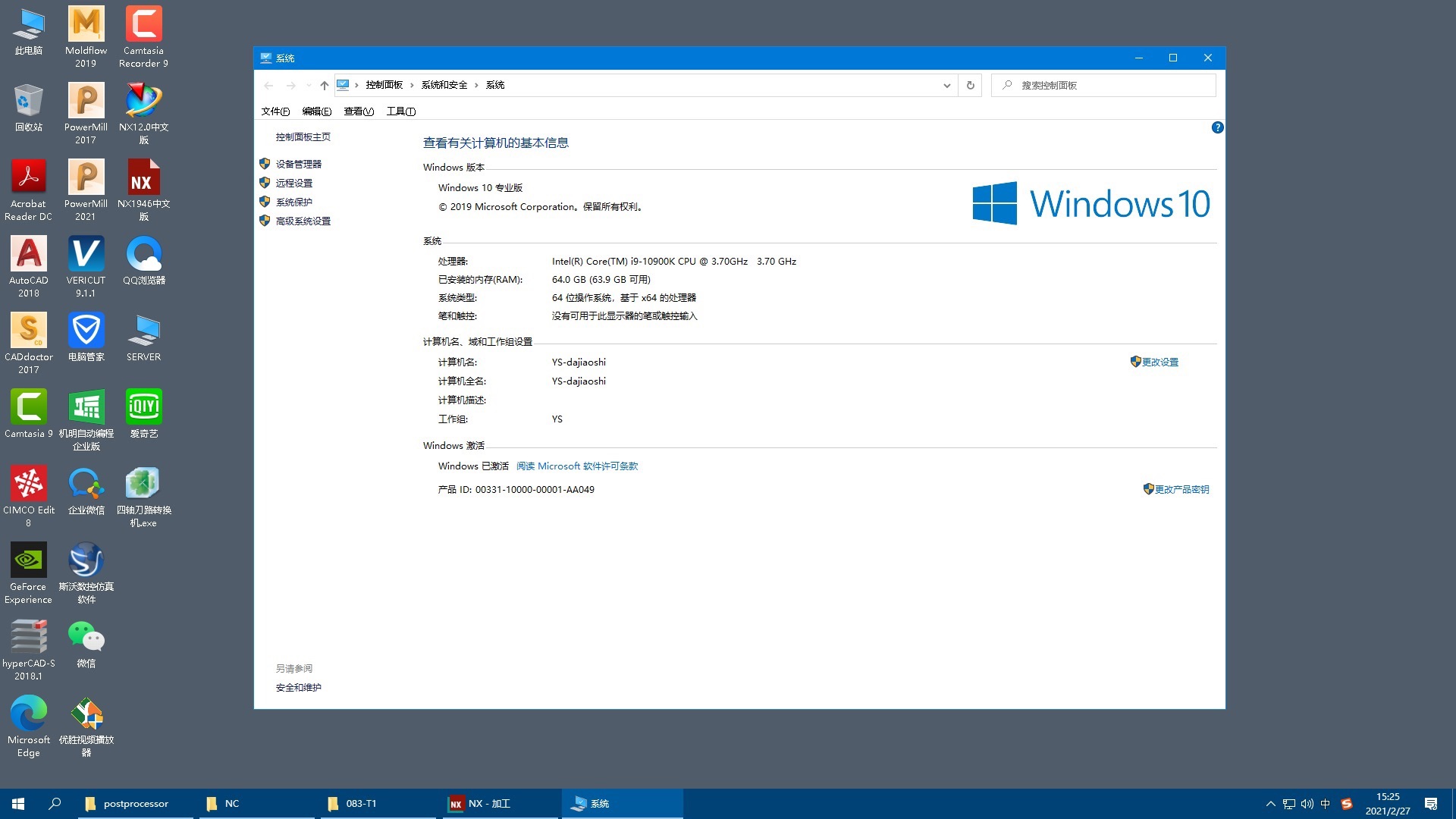Click the 搜索控制面板 search field
Image resolution: width=1456 pixels, height=819 pixels.
[1103, 85]
